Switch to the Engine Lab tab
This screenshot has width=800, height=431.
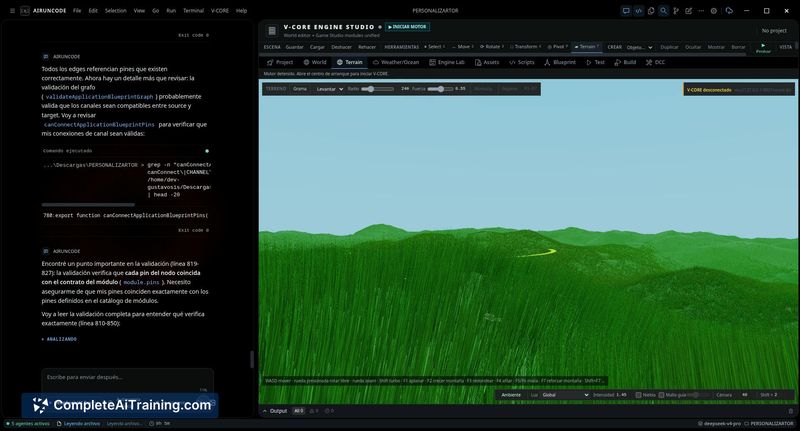click(x=447, y=62)
